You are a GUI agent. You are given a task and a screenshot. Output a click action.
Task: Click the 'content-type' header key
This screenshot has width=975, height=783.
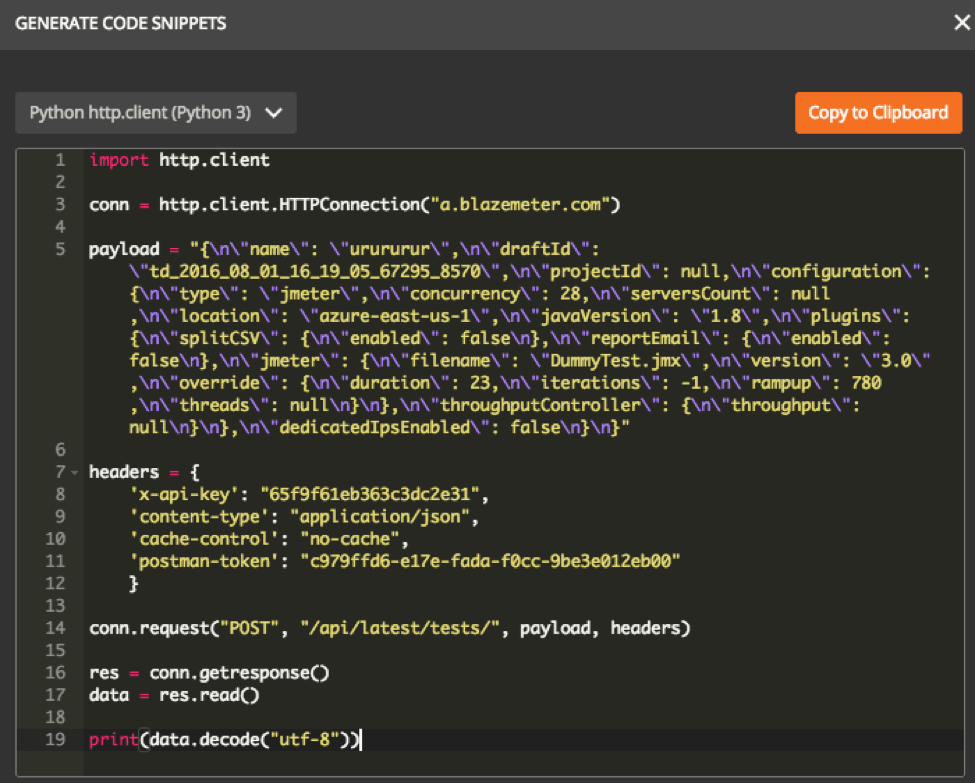tap(199, 517)
